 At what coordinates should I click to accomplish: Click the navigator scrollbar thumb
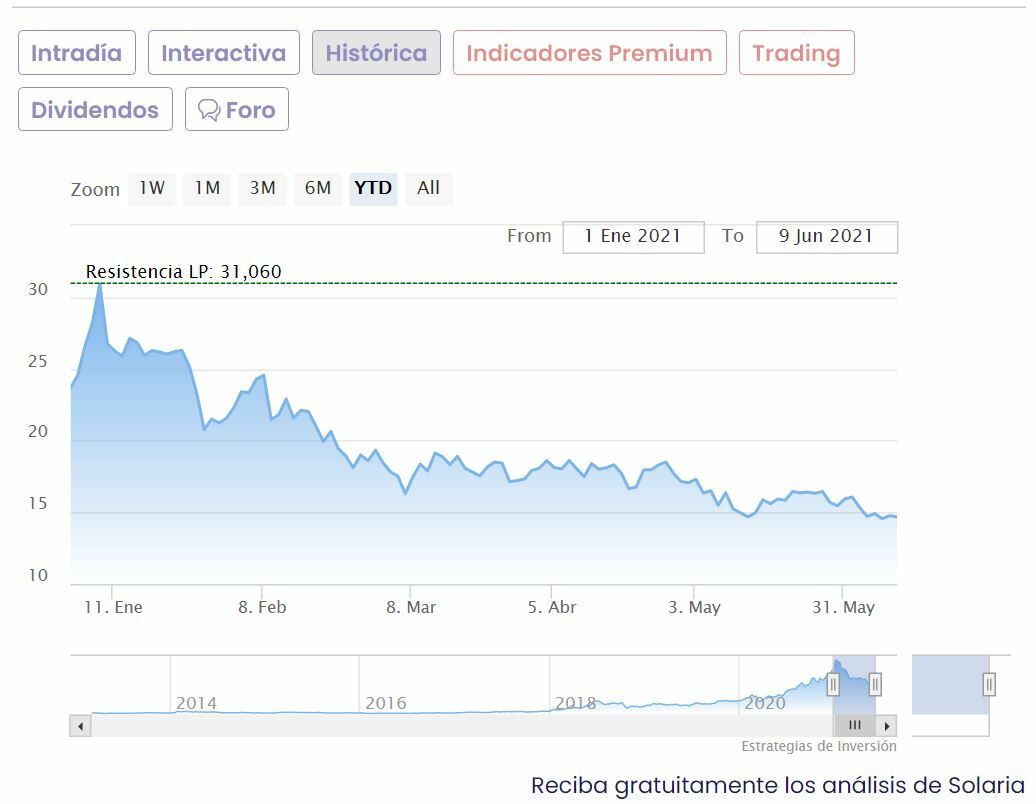854,725
